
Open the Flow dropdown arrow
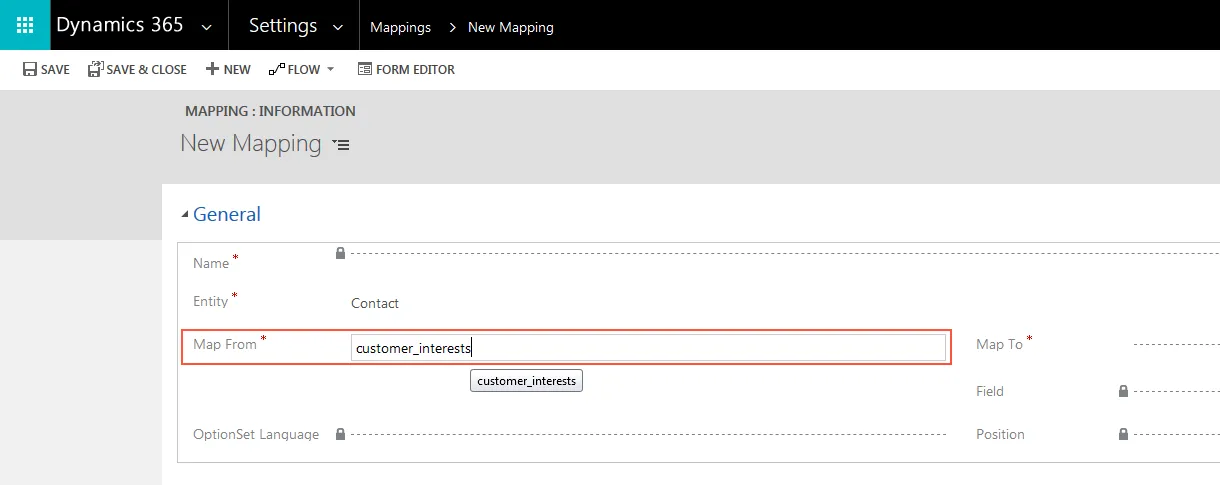click(x=331, y=70)
